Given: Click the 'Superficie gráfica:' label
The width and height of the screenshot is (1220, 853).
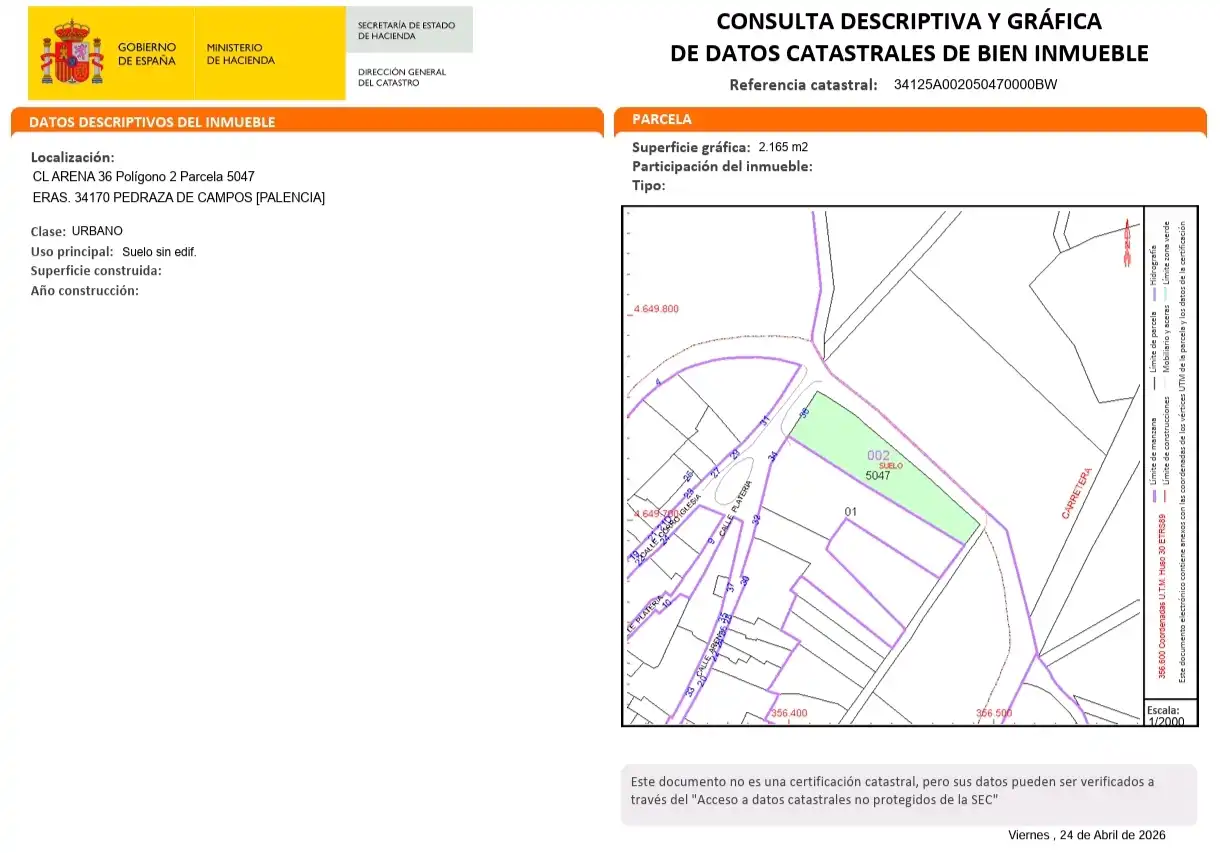Looking at the screenshot, I should pyautogui.click(x=691, y=147).
